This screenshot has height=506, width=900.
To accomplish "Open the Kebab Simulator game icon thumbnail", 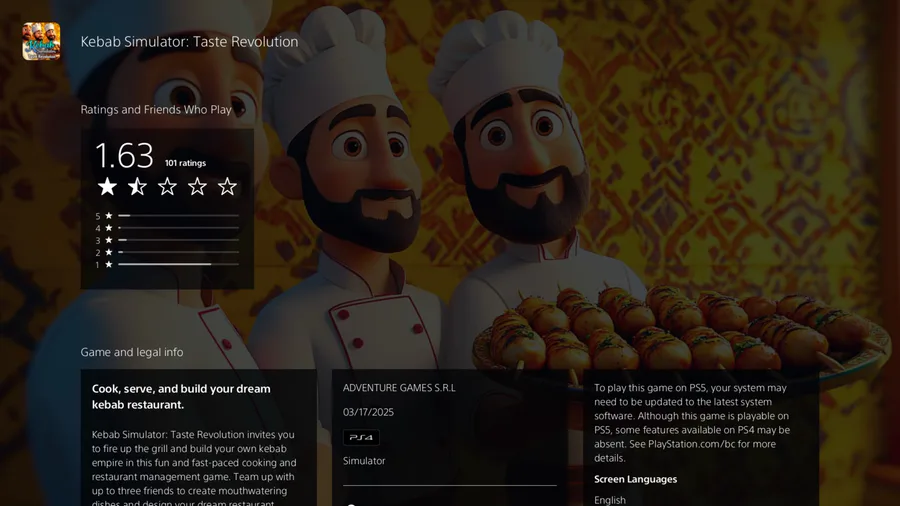I will point(41,41).
